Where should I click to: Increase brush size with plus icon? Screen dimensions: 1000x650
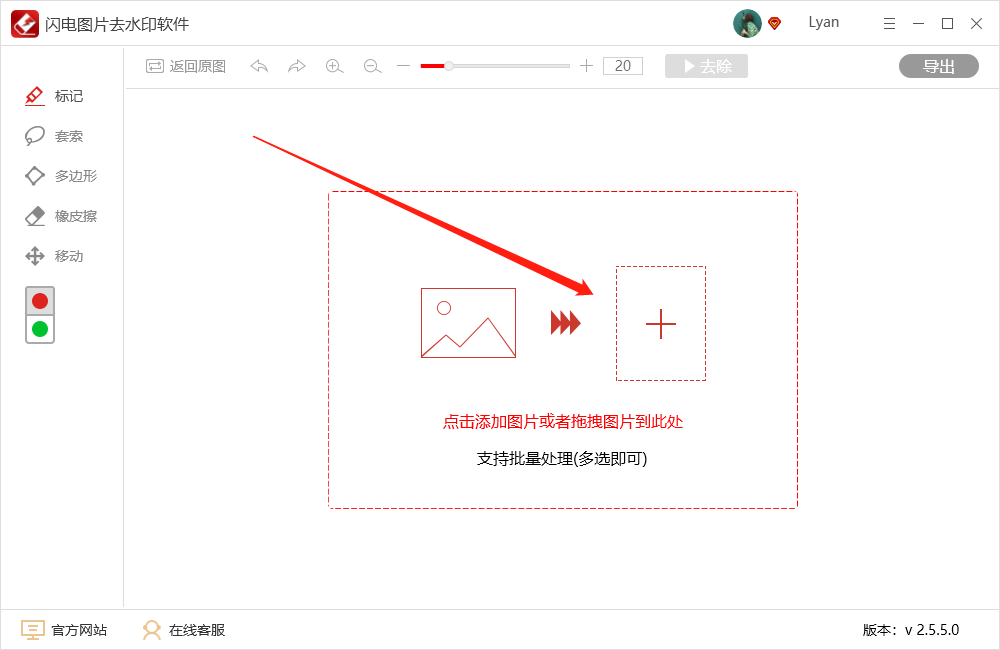[x=586, y=66]
